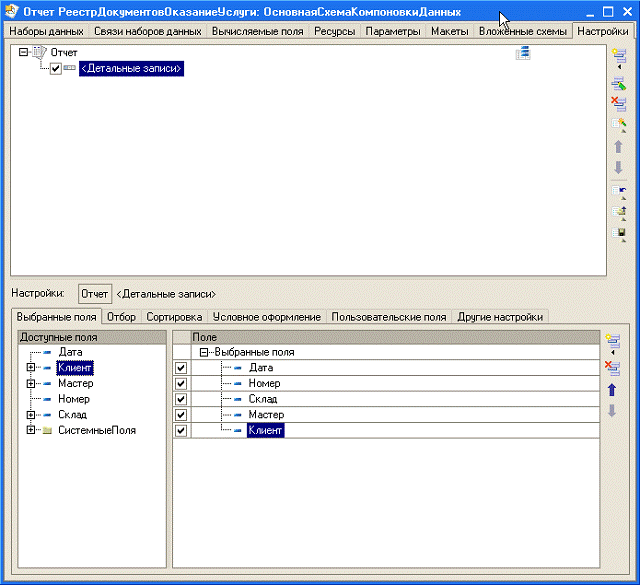Open the Условное оформление tab
This screenshot has height=585, width=640.
(267, 317)
